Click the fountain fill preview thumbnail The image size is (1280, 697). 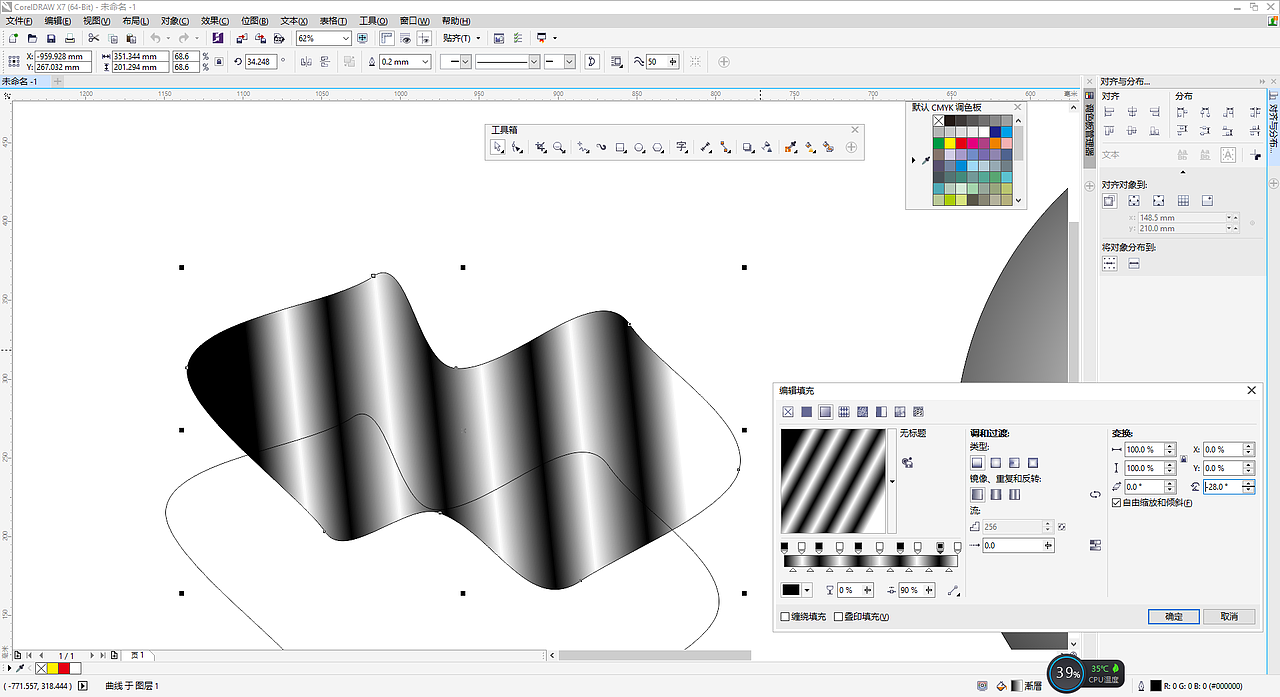click(x=834, y=481)
